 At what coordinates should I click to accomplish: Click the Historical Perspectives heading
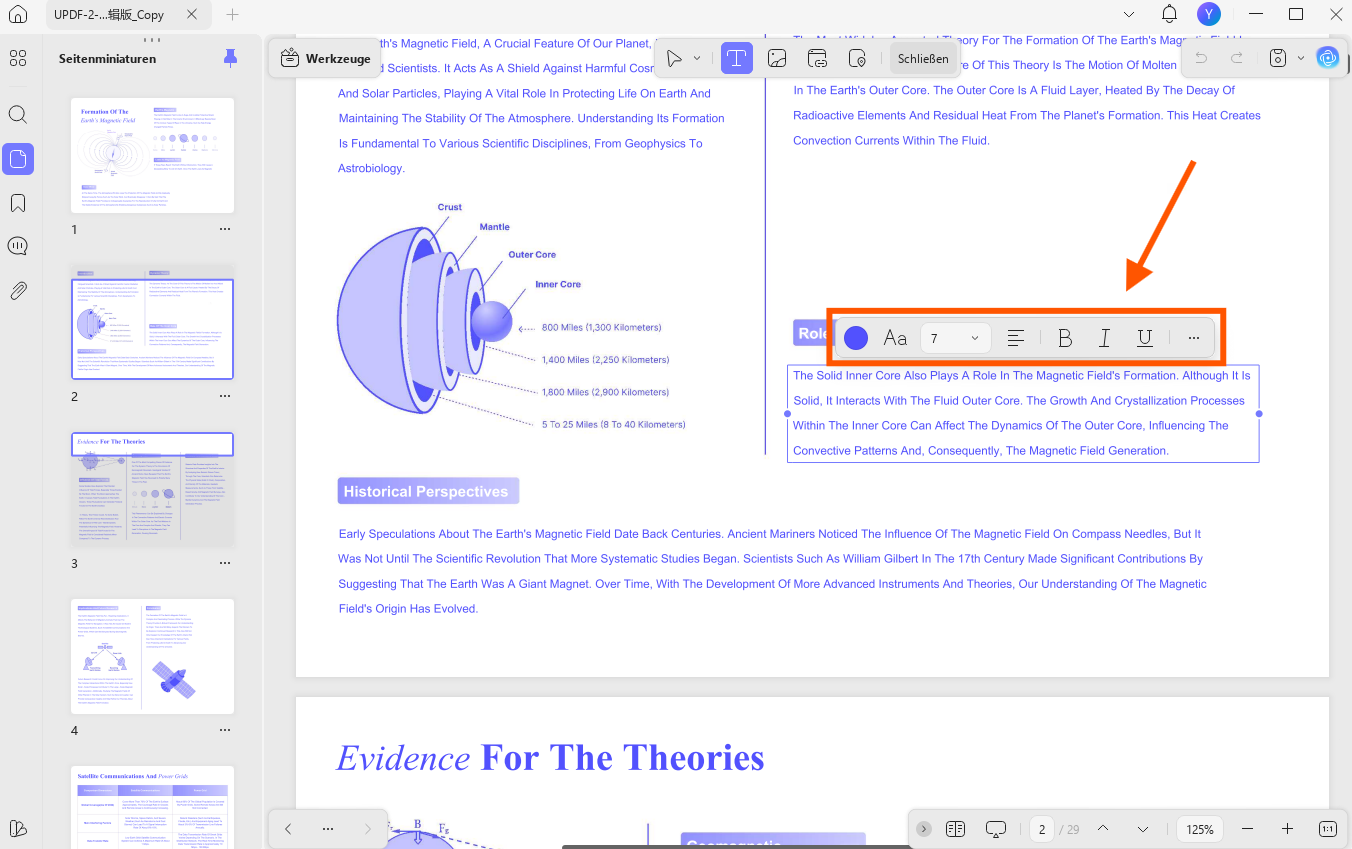coord(428,491)
